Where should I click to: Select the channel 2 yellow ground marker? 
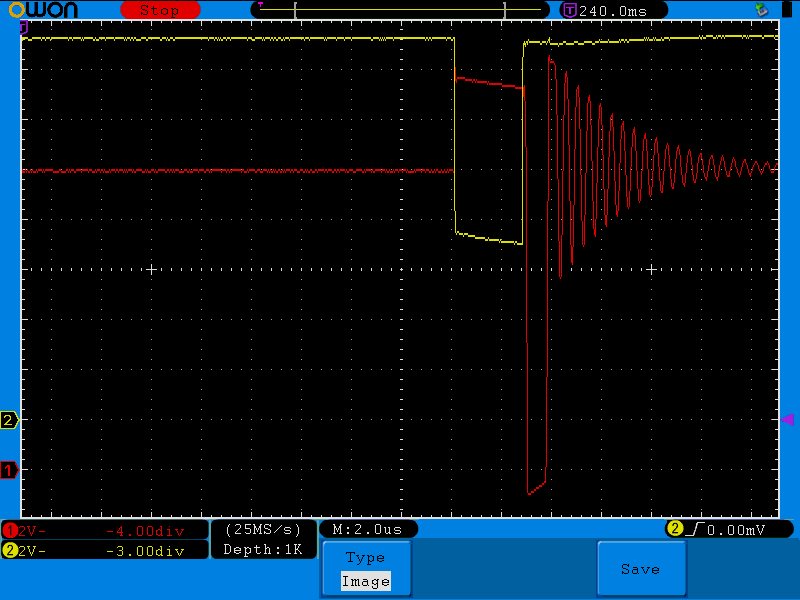(9, 420)
